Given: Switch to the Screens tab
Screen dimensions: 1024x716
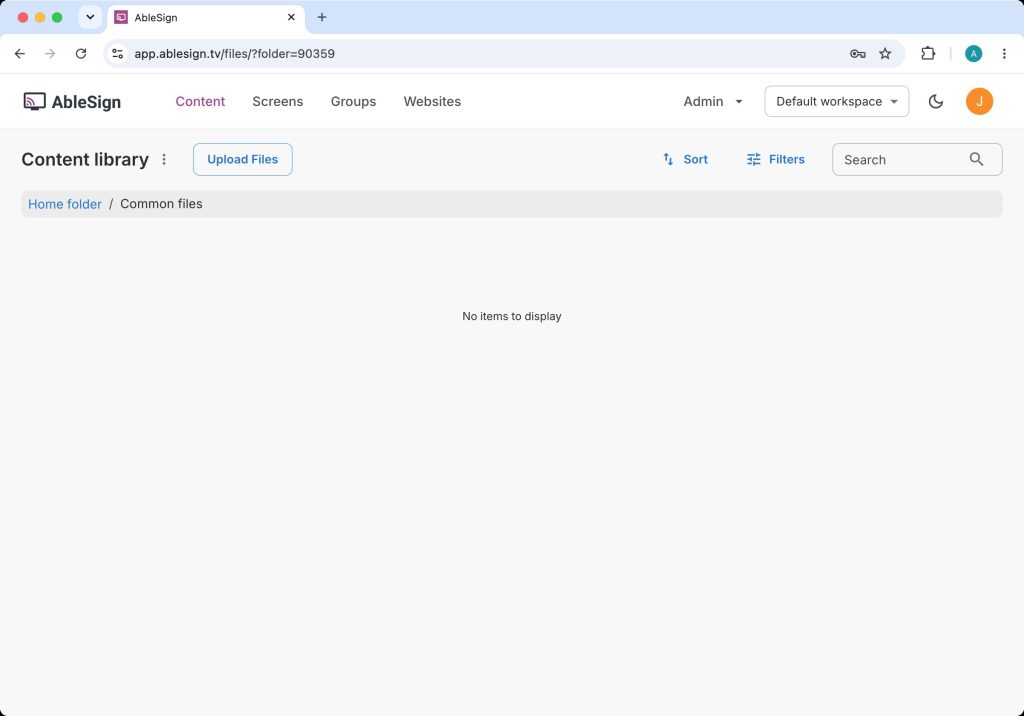Looking at the screenshot, I should (x=278, y=101).
